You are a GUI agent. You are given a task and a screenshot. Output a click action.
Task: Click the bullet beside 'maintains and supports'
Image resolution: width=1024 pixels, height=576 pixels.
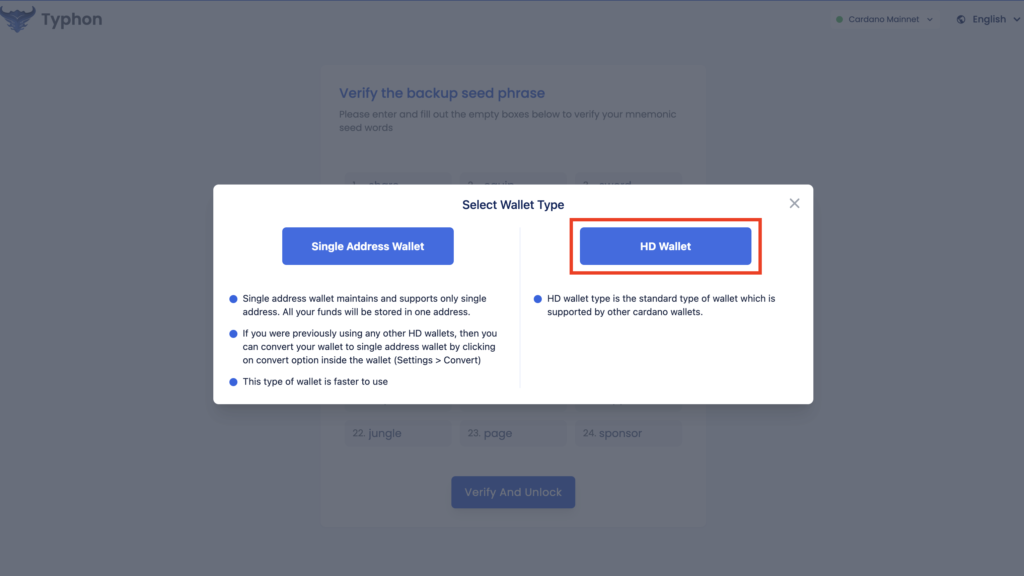pos(233,299)
